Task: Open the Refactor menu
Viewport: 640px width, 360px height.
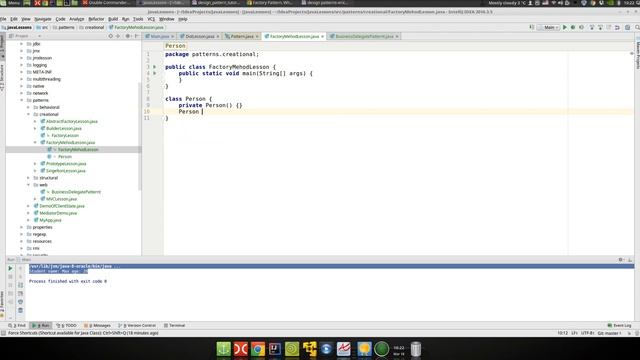Action: point(96,19)
